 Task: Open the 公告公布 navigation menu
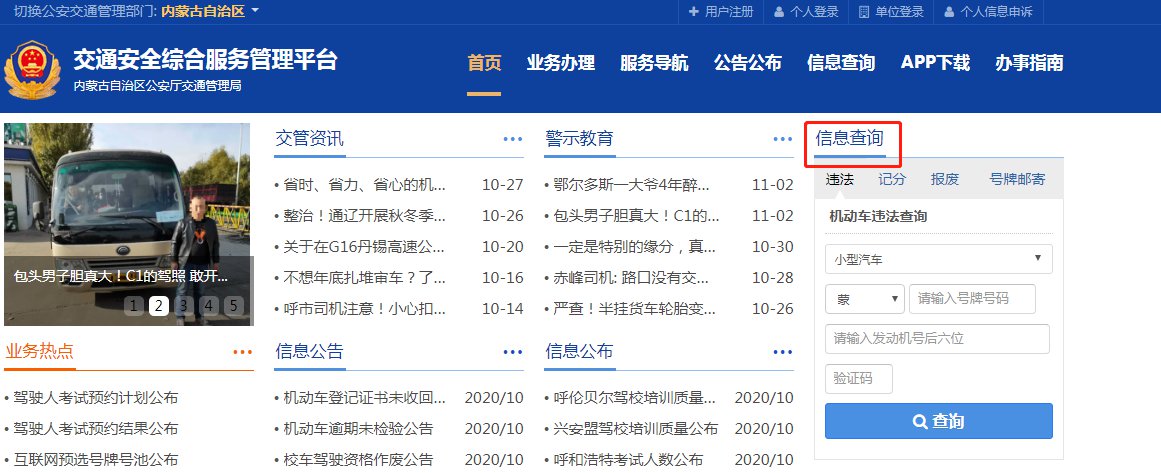coord(747,63)
